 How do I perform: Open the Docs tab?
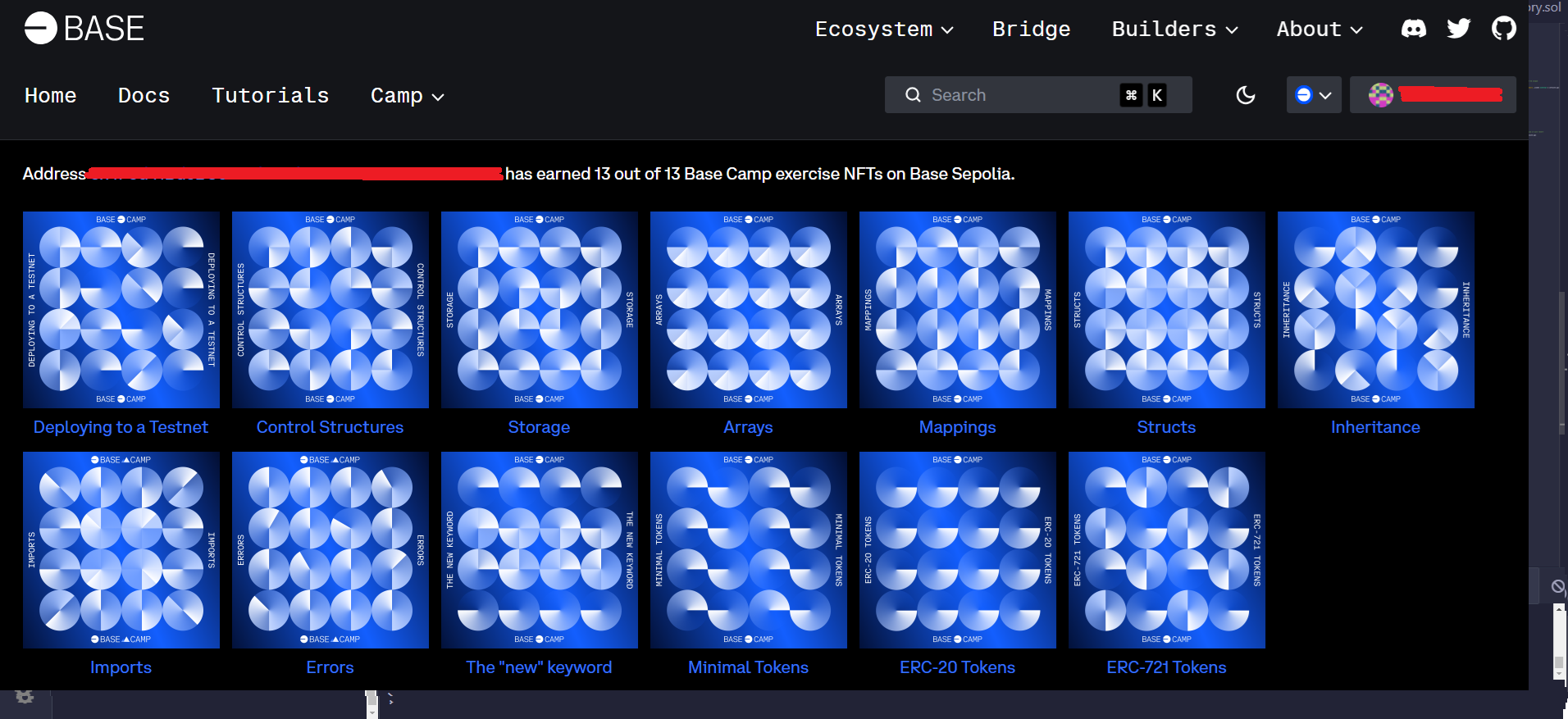coord(144,96)
